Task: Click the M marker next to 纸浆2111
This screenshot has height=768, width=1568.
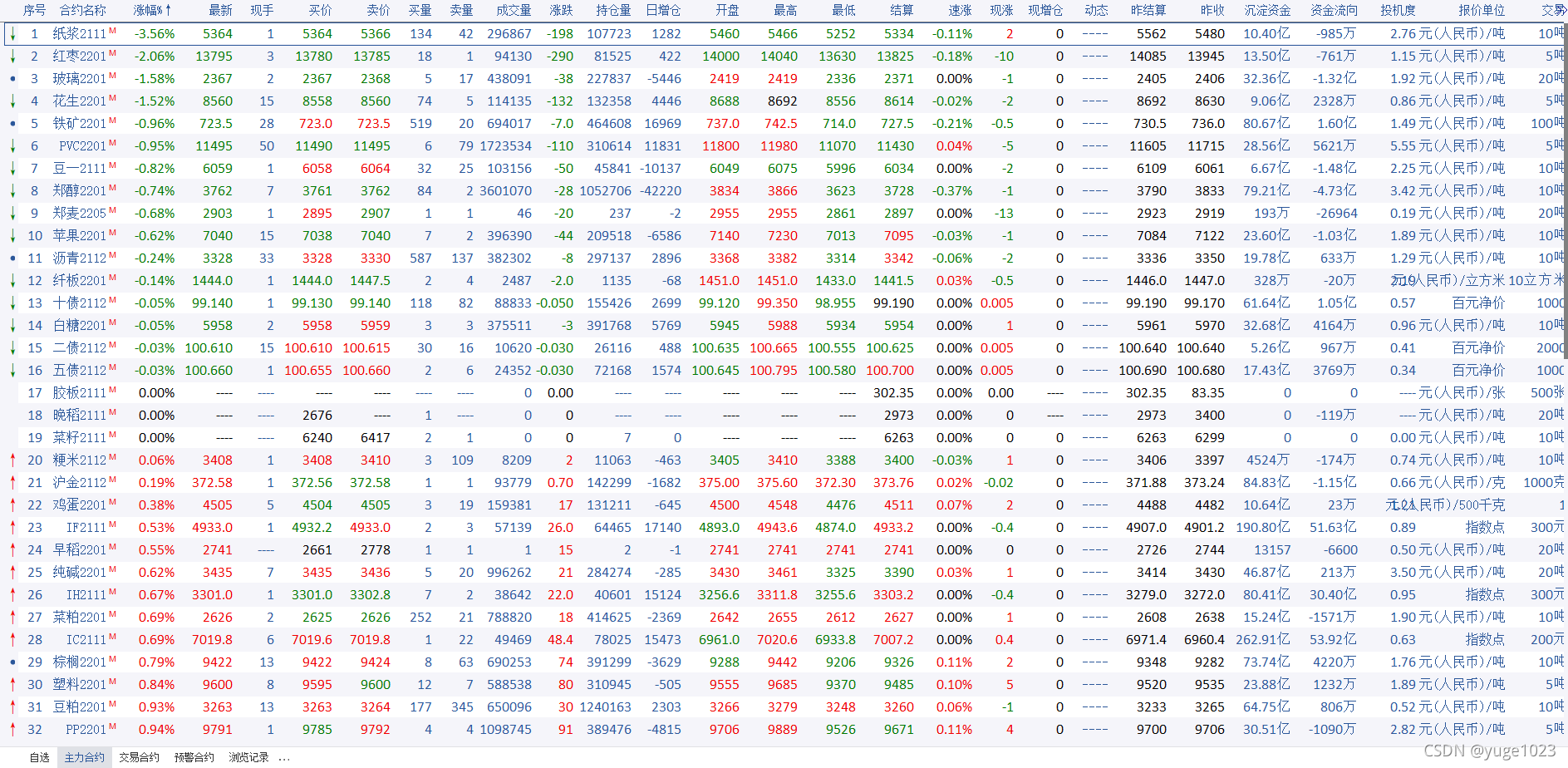Action: (112, 31)
